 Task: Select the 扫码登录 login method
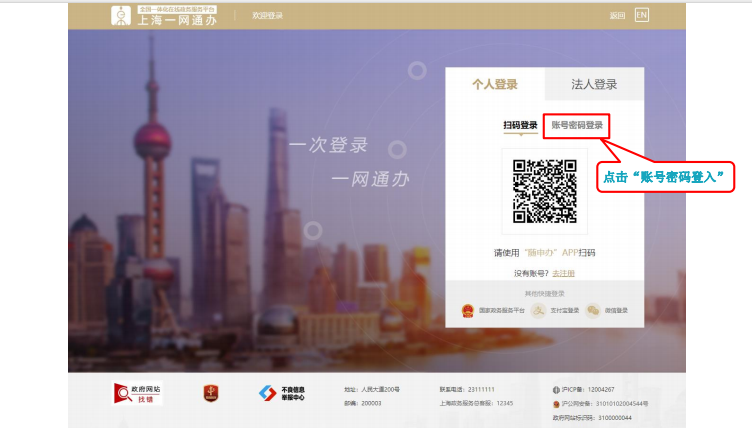[x=520, y=126]
